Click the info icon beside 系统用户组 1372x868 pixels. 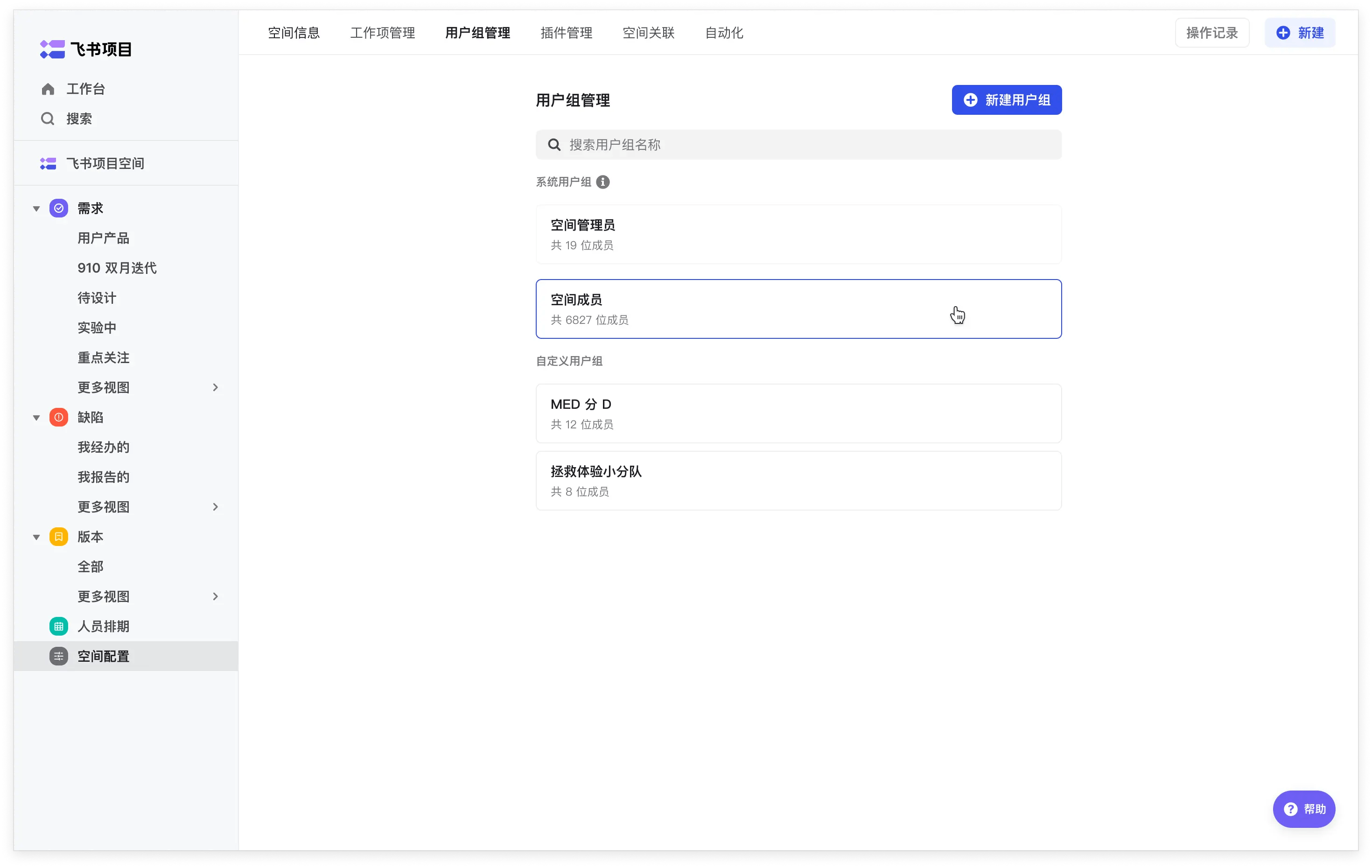pos(603,182)
